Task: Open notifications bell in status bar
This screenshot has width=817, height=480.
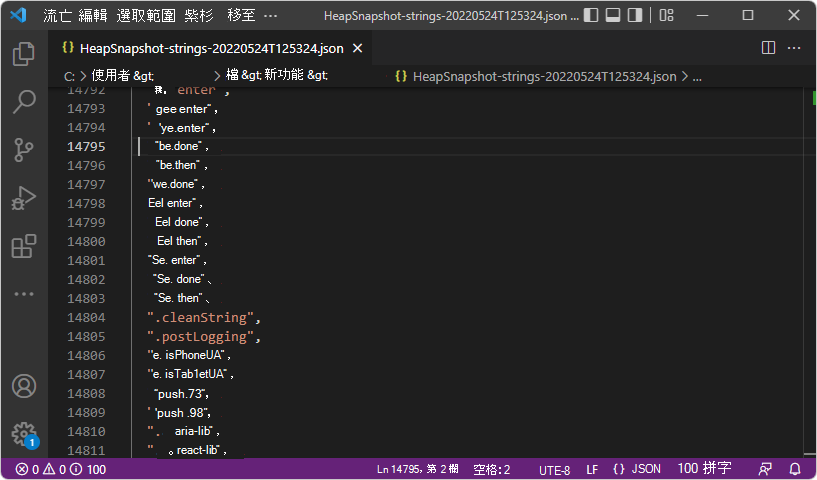Action: [795, 469]
